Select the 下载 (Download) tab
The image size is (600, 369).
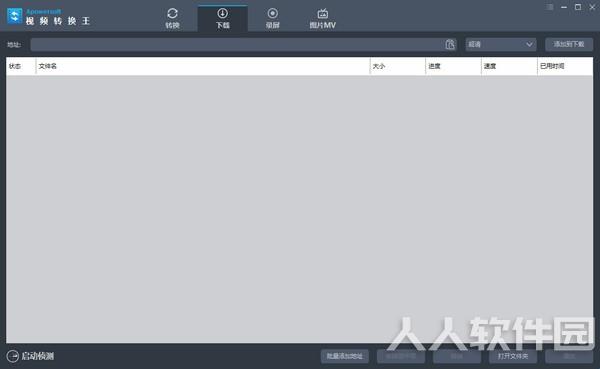(223, 18)
